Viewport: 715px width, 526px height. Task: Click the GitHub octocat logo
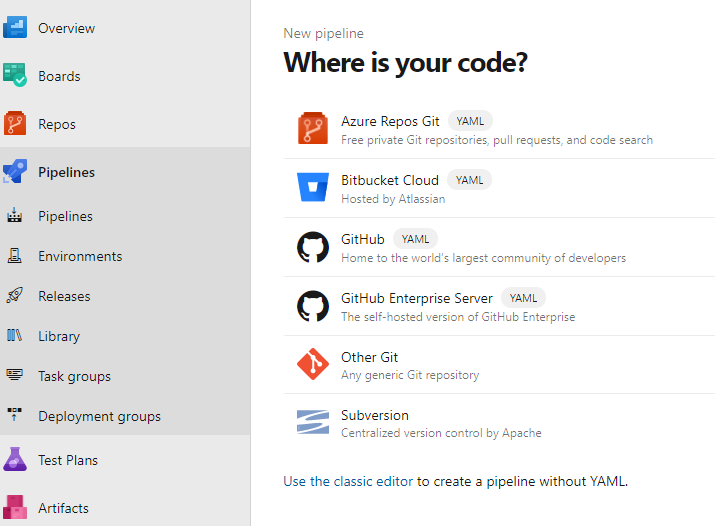click(313, 247)
